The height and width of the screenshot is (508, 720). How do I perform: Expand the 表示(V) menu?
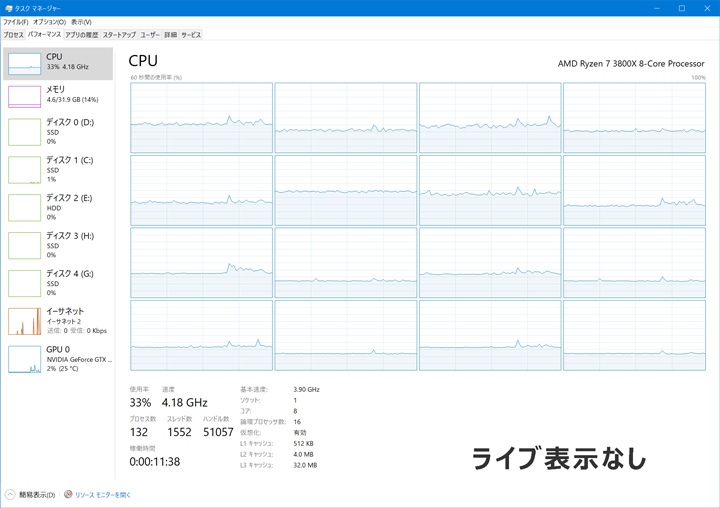[x=81, y=21]
